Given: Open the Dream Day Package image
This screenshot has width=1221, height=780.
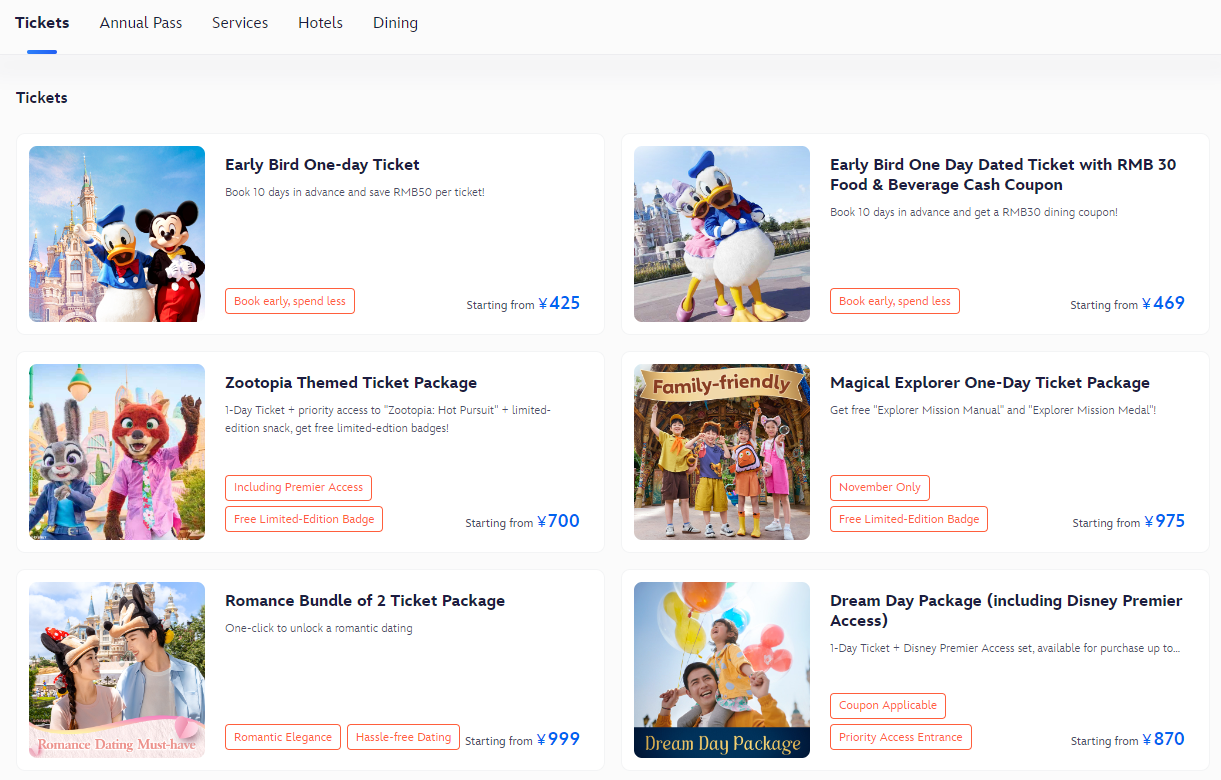Looking at the screenshot, I should pos(722,670).
